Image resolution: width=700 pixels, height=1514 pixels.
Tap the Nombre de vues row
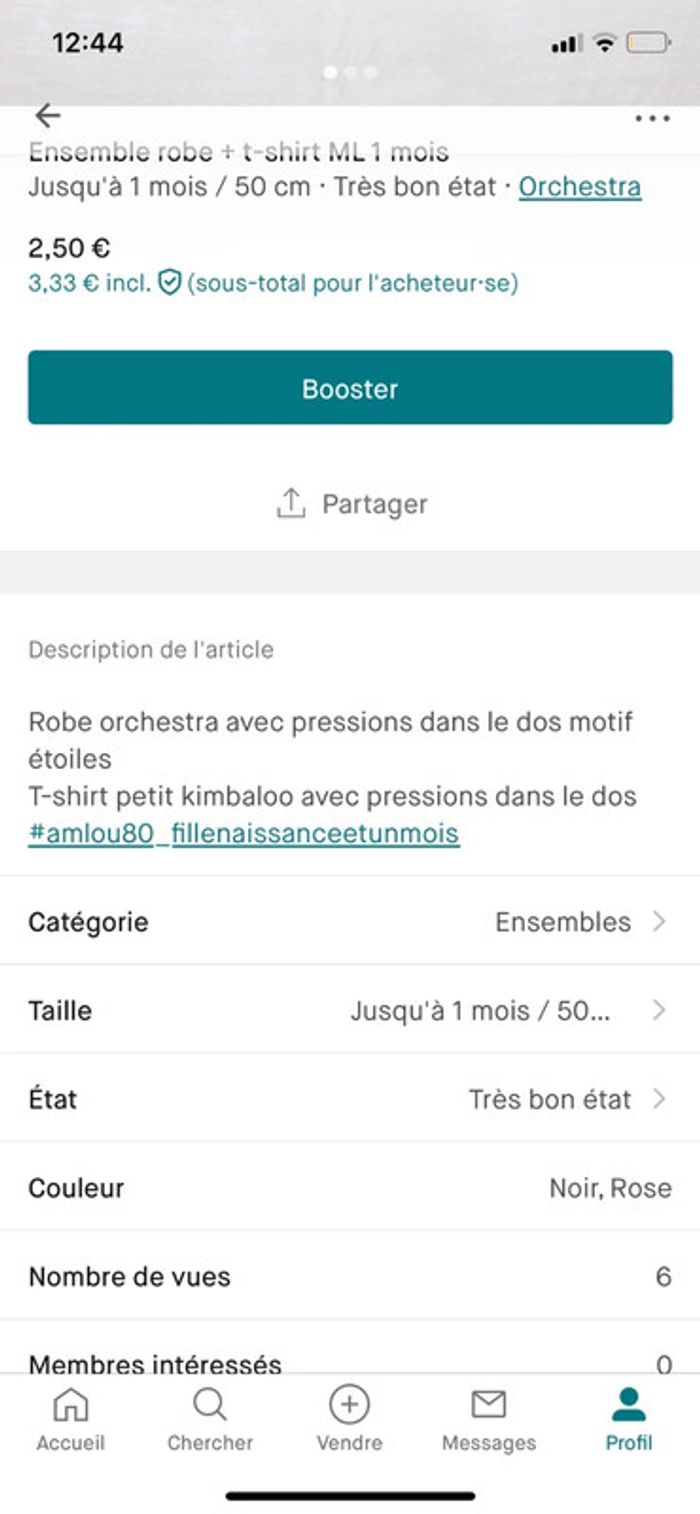350,1277
